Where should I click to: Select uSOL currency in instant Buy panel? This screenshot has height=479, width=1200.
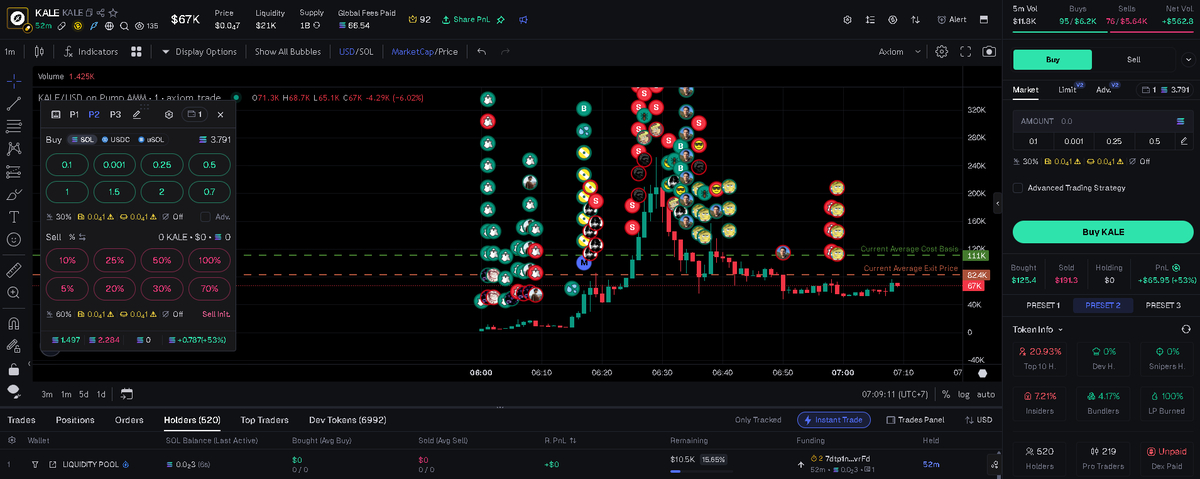tap(151, 140)
